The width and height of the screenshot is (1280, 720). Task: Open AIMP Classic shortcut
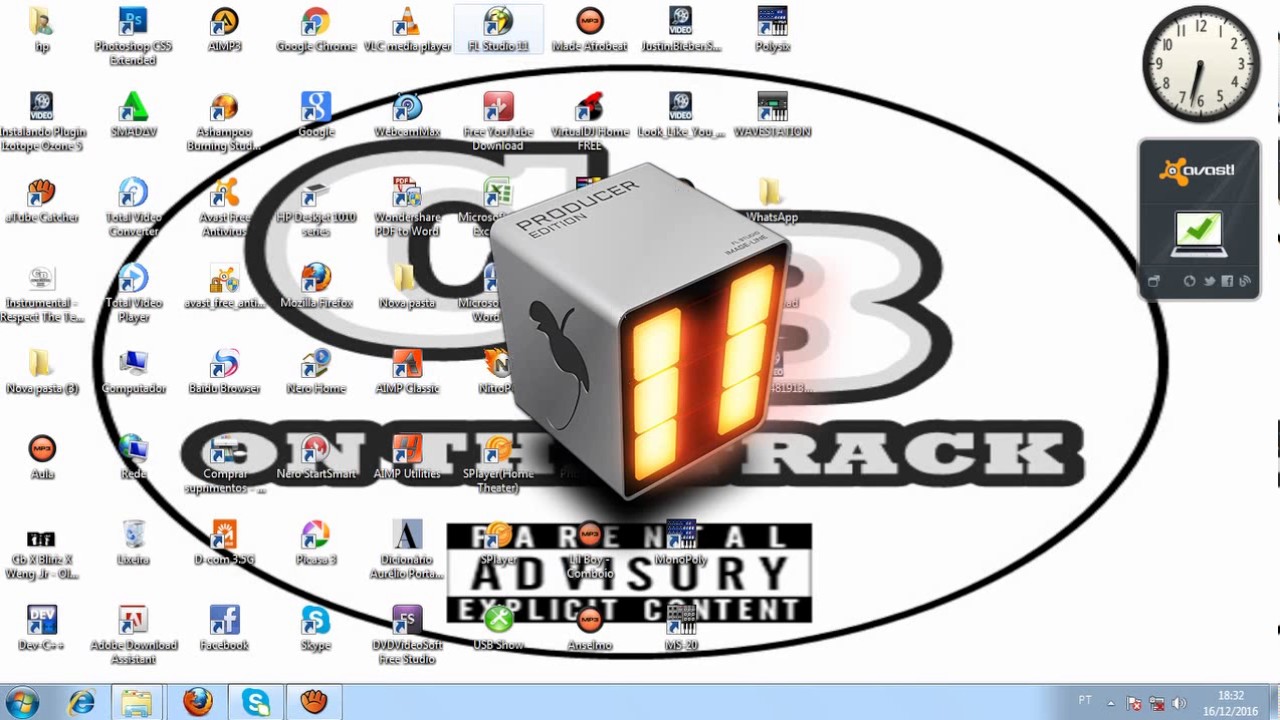[x=407, y=370]
